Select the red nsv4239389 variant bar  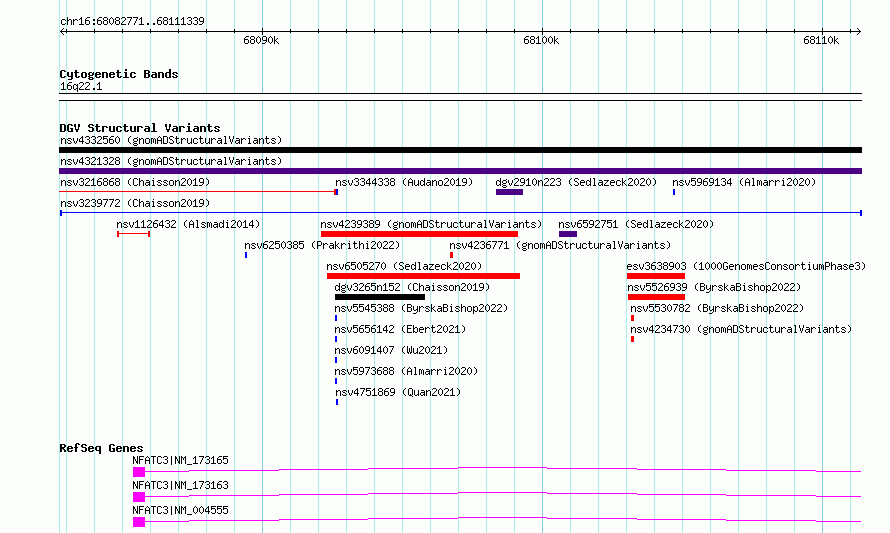[x=419, y=234]
